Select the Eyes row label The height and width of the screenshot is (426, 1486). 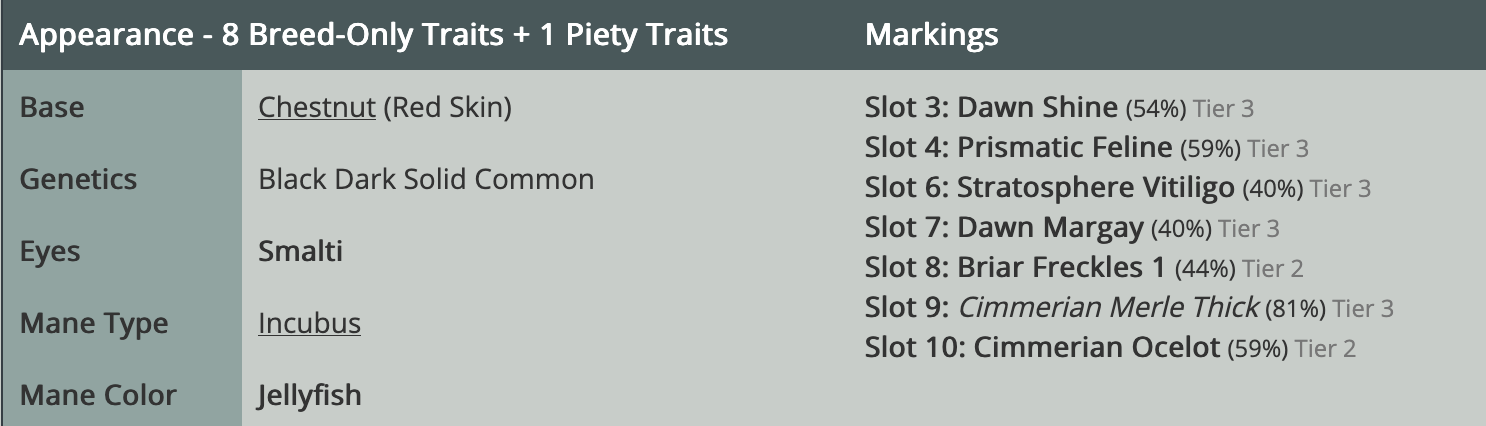(x=49, y=252)
